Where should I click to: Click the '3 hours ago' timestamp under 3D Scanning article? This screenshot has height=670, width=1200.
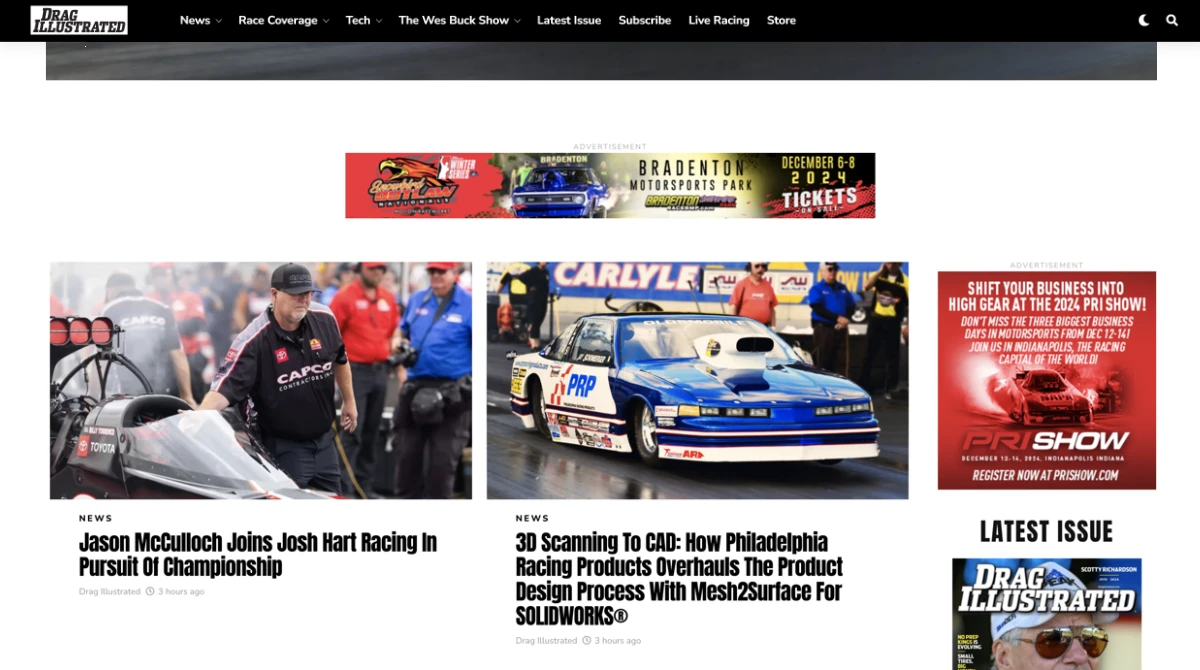pyautogui.click(x=618, y=641)
